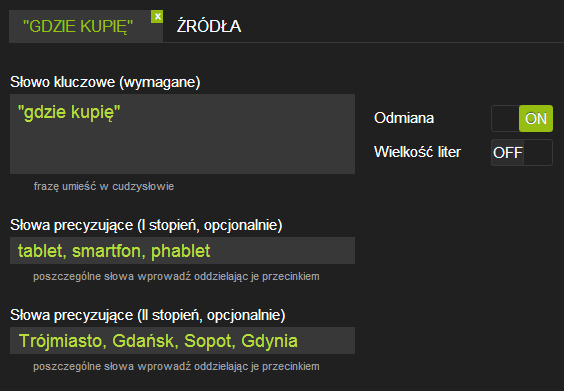Place cursor on "gdzie kupię" keyword text
564x391 pixels.
point(69,112)
